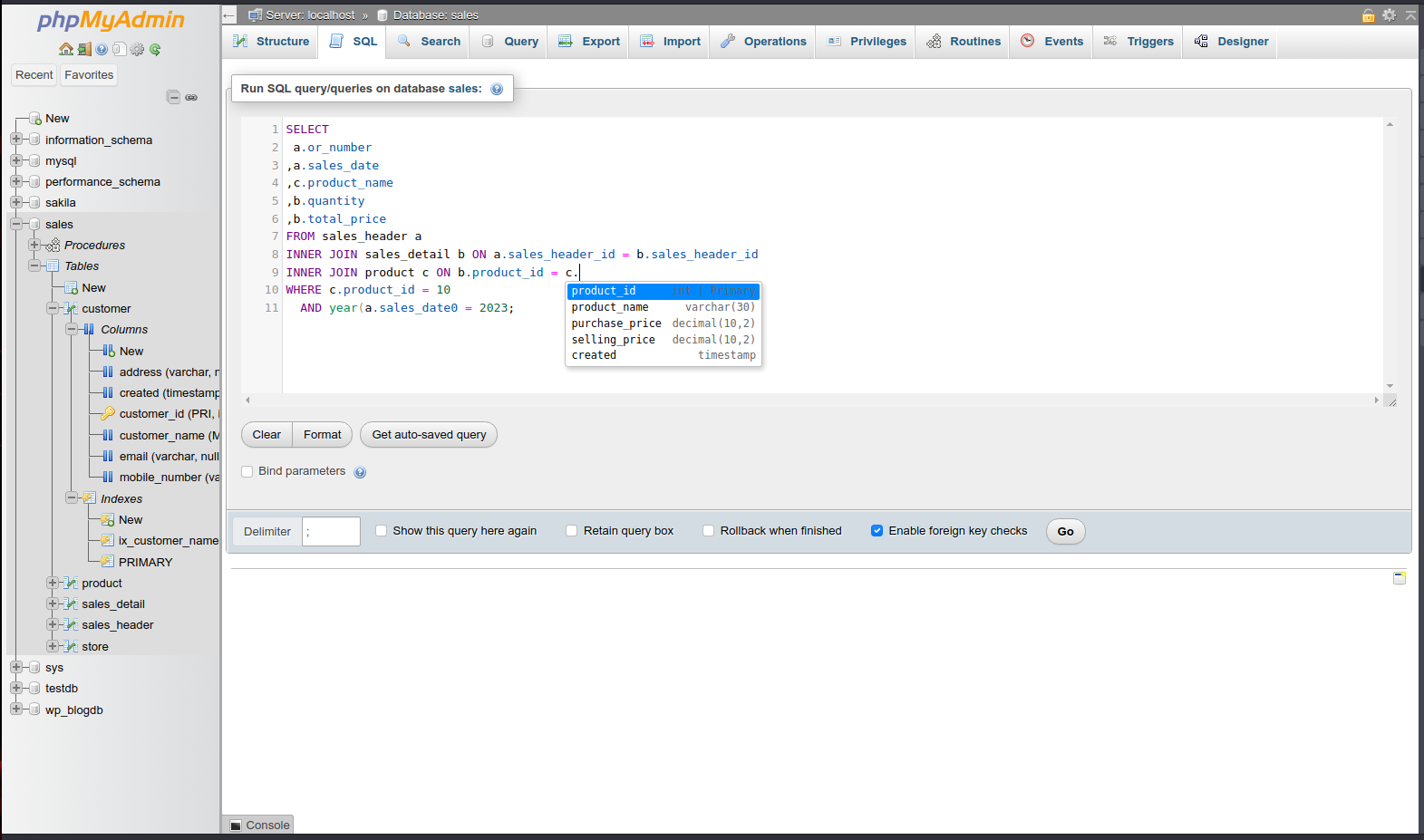Click the page lock icon in the top bar
Screen dimensions: 1424x840
pyautogui.click(x=1369, y=15)
